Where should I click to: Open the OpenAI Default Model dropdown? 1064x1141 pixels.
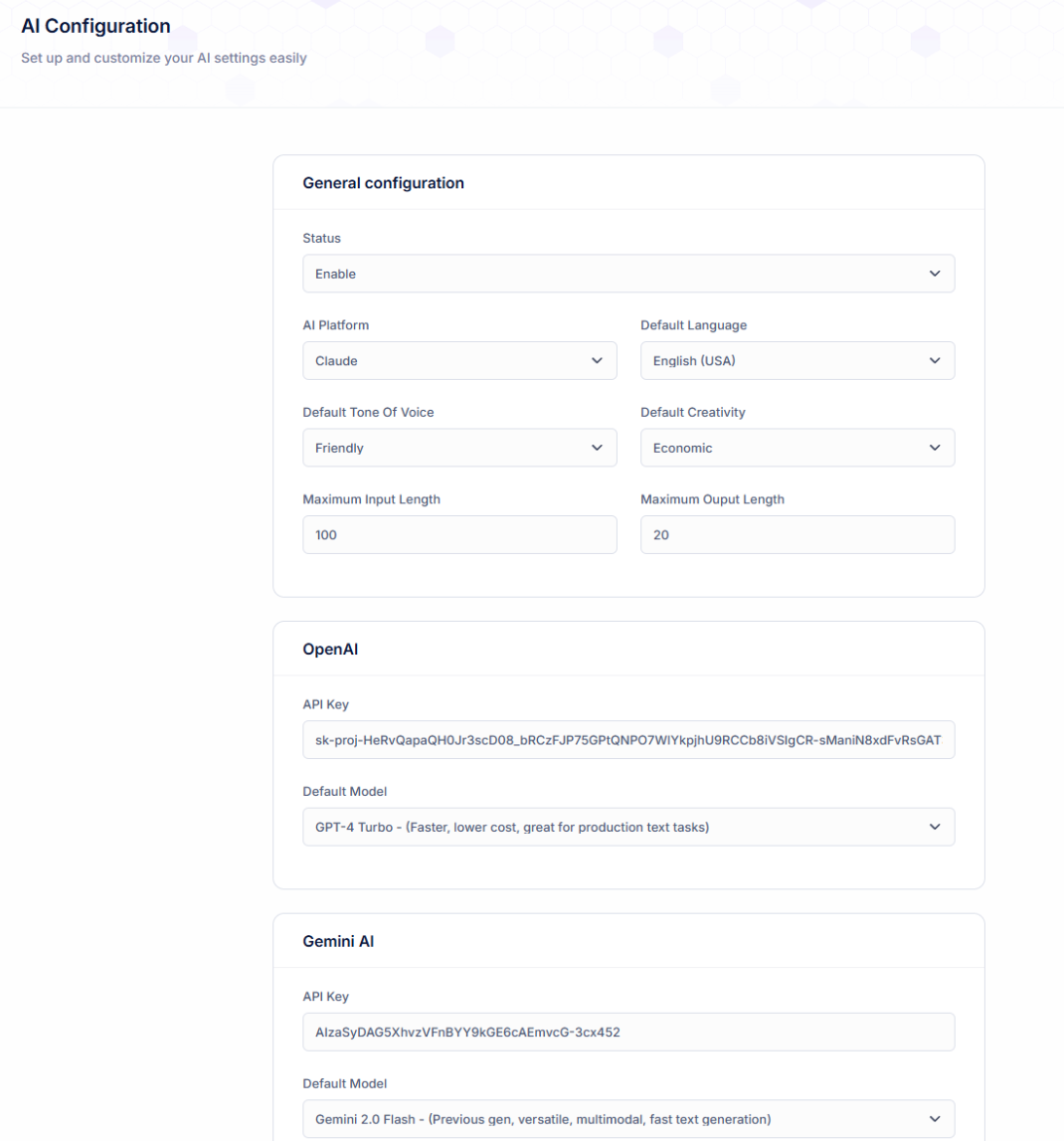point(628,827)
